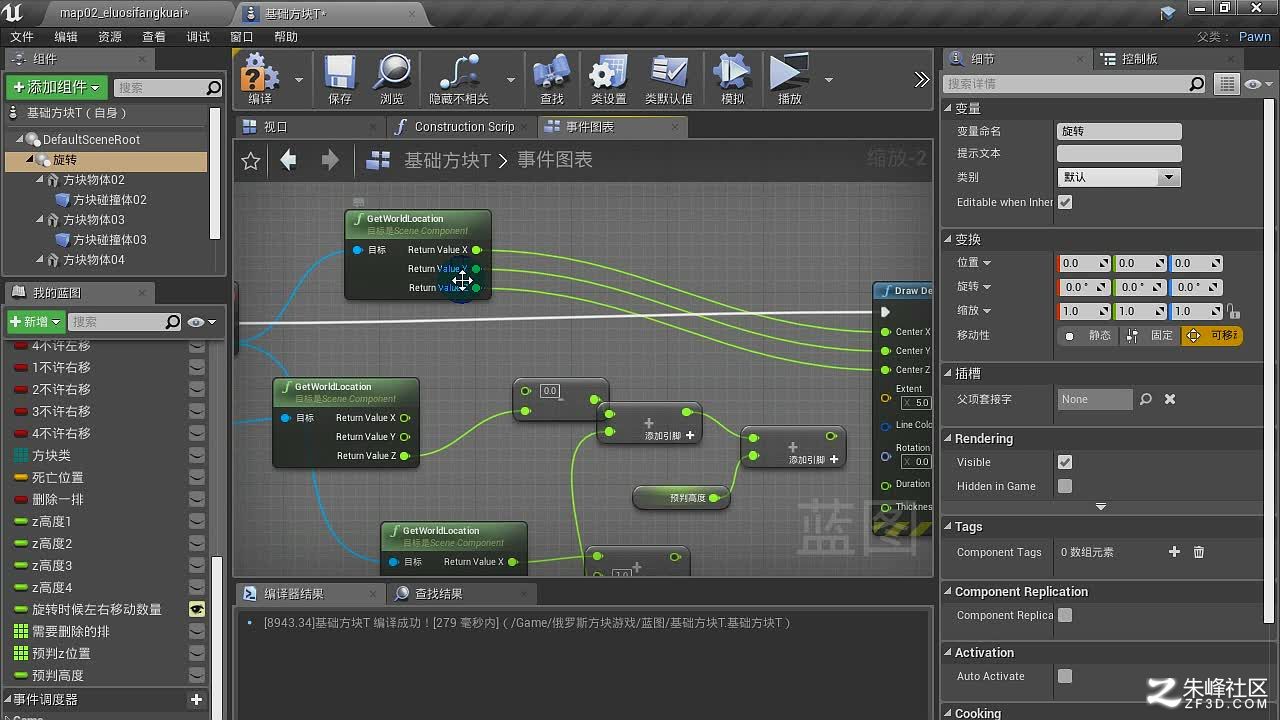Add new event dispatcher with plus icon
The width and height of the screenshot is (1280, 720).
[196, 700]
